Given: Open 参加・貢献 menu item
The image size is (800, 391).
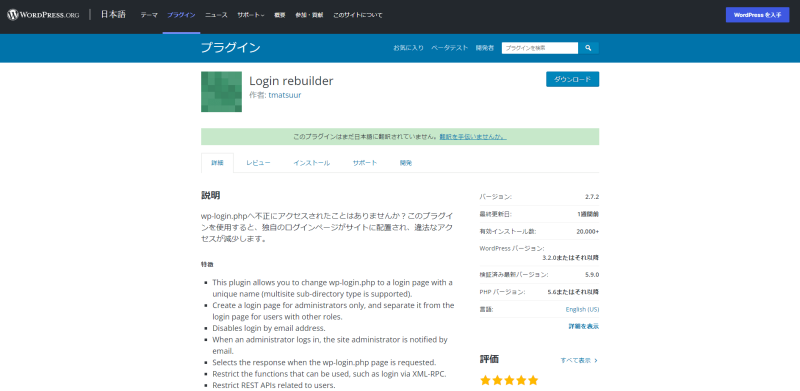Looking at the screenshot, I should click(309, 15).
